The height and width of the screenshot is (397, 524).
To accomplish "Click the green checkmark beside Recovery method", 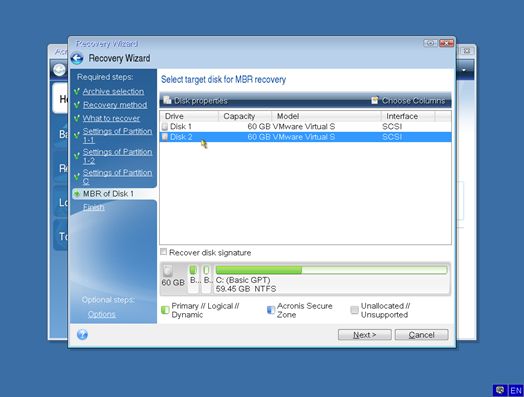I will [77, 105].
